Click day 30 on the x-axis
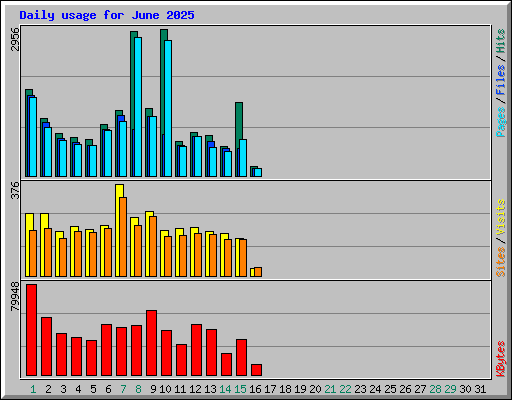The image size is (512, 400). (465, 389)
